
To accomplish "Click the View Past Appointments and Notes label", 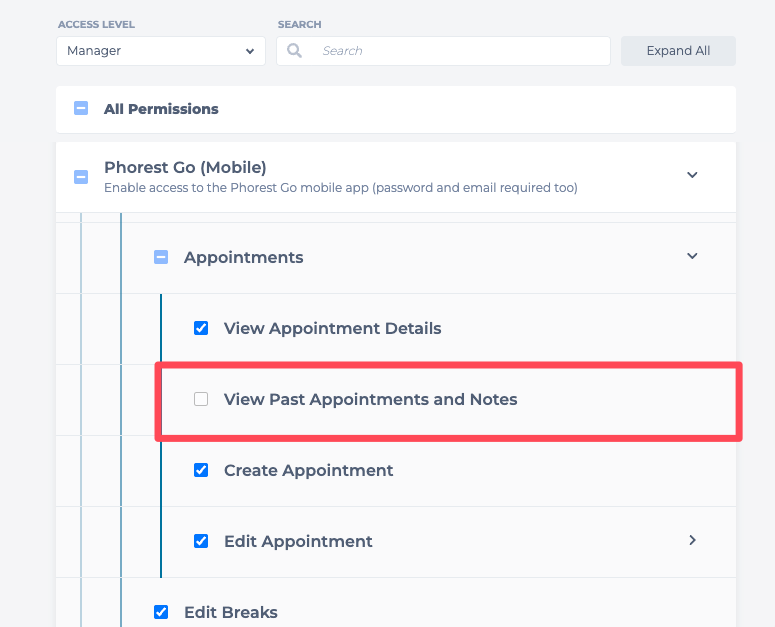I will click(370, 399).
